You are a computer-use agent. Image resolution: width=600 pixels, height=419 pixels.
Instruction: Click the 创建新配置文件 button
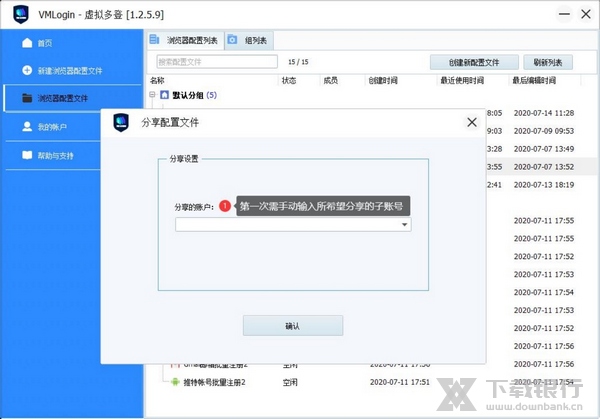coord(474,62)
